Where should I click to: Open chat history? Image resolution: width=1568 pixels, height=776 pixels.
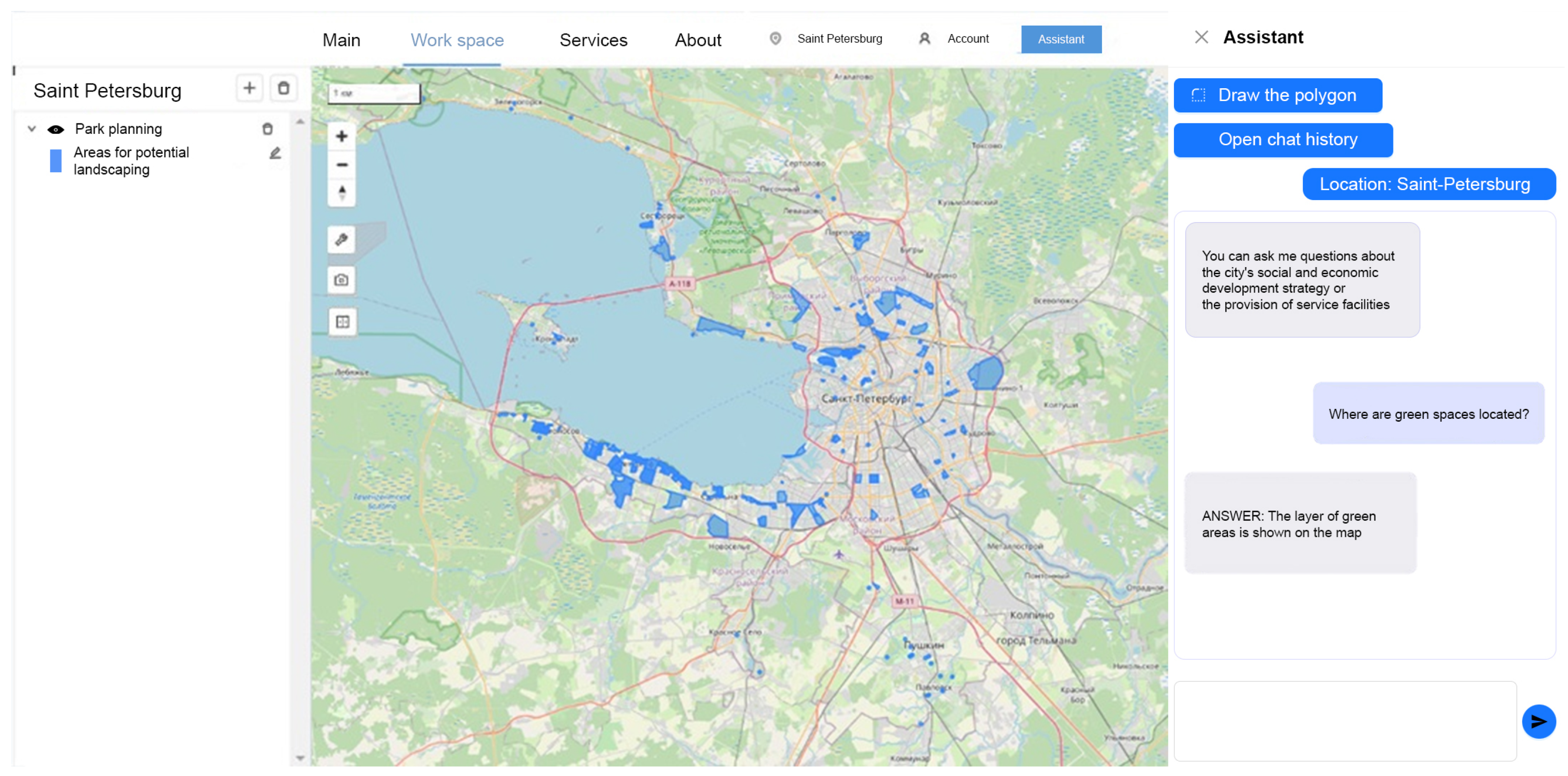pyautogui.click(x=1283, y=139)
